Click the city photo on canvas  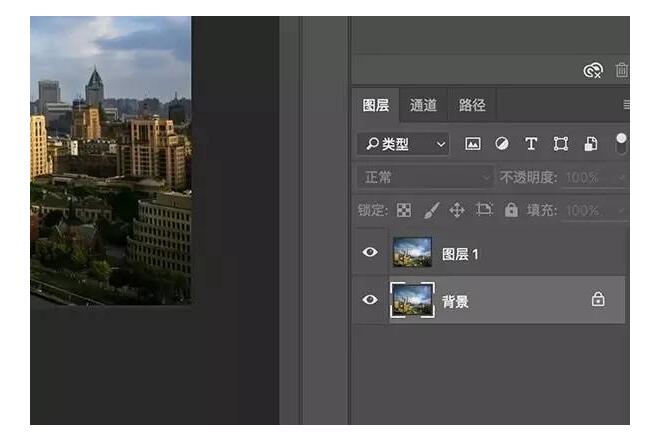111,160
